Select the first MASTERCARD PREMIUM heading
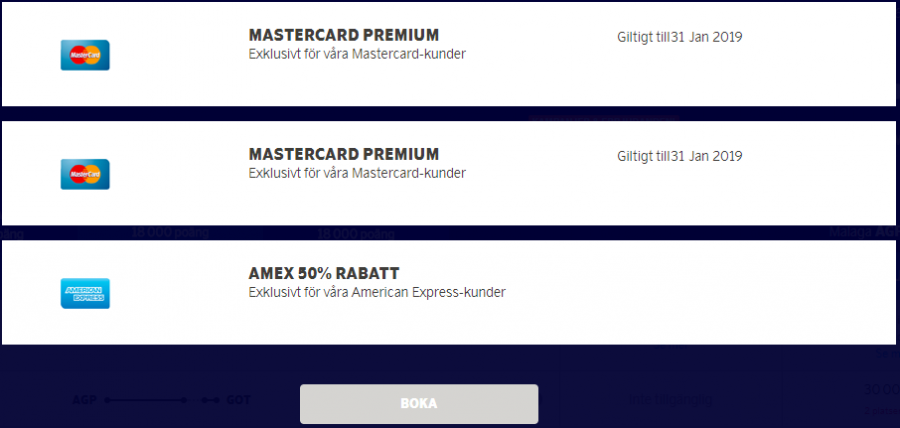Image resolution: width=900 pixels, height=428 pixels. 343,36
